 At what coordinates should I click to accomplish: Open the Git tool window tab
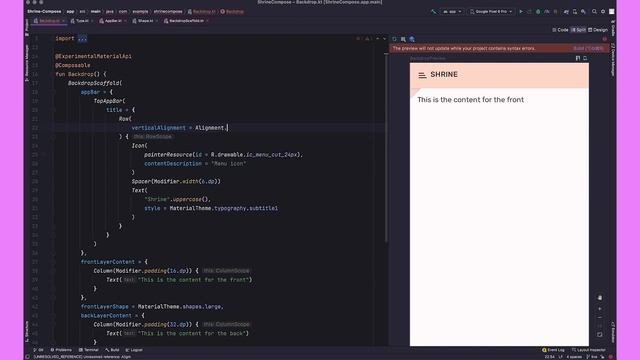pos(39,350)
